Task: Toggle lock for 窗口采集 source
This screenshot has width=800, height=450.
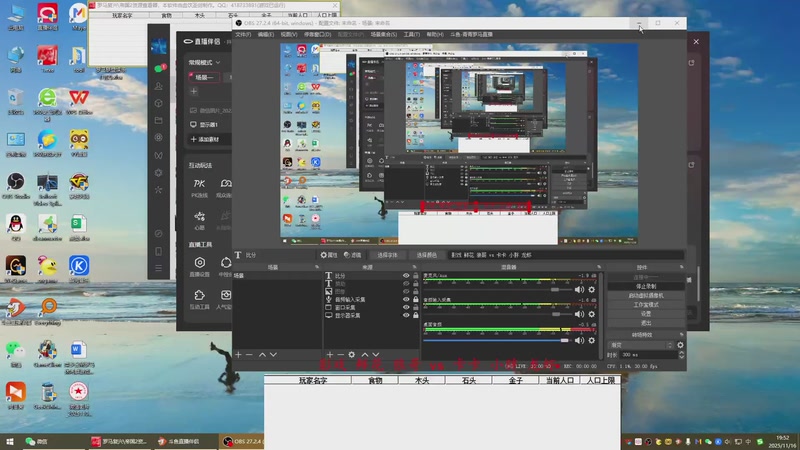Action: (x=415, y=307)
